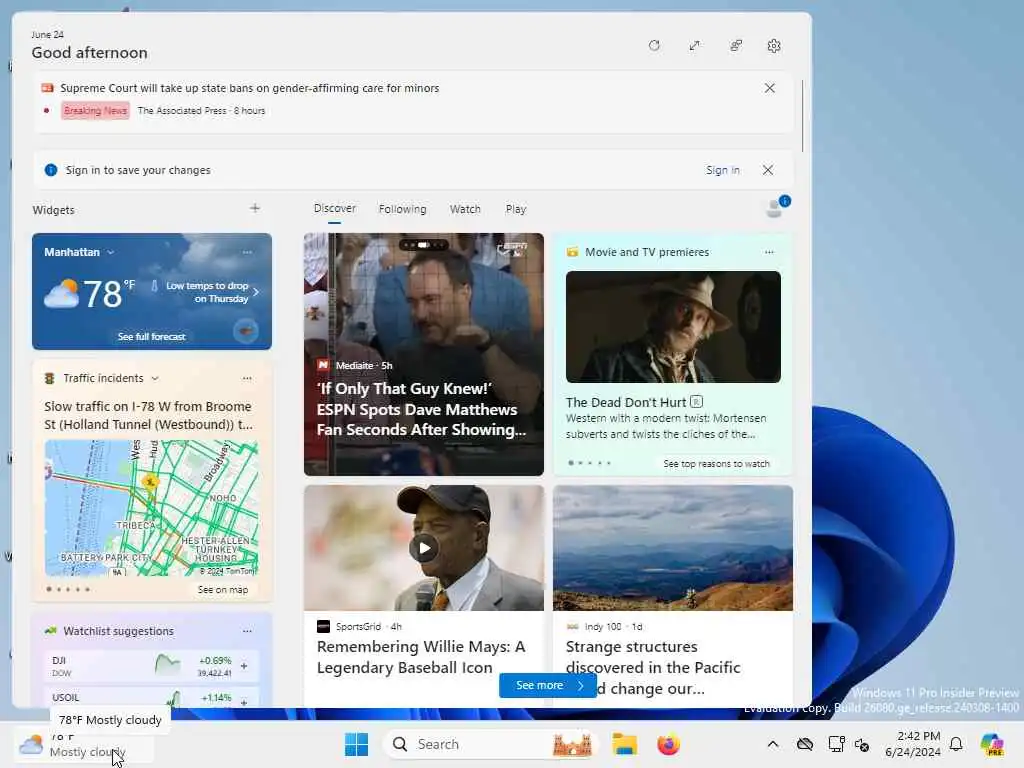Launch Firefox from the taskbar
The image size is (1024, 768).
[x=668, y=744]
